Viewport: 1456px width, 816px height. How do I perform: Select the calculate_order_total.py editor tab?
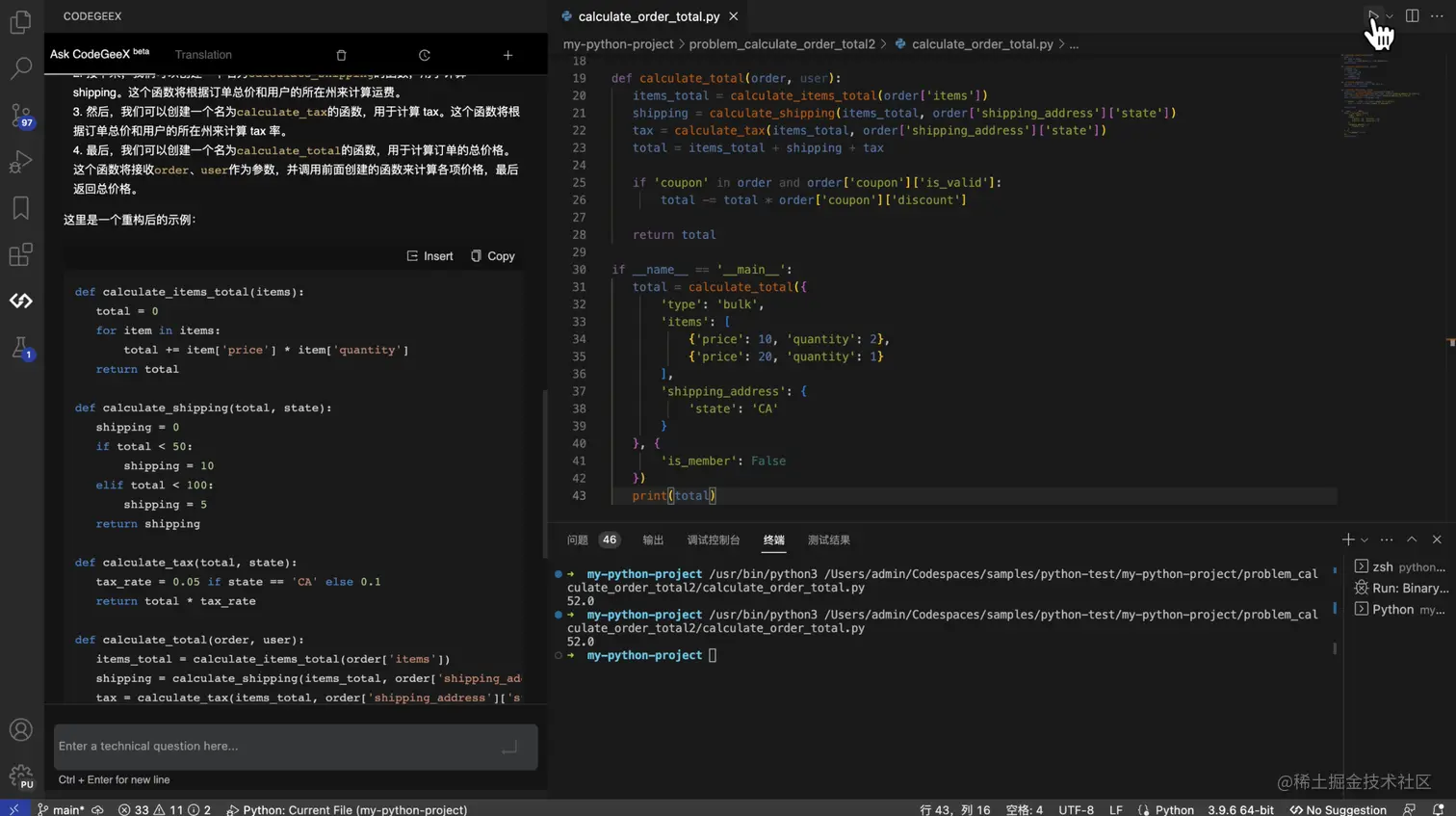point(649,16)
